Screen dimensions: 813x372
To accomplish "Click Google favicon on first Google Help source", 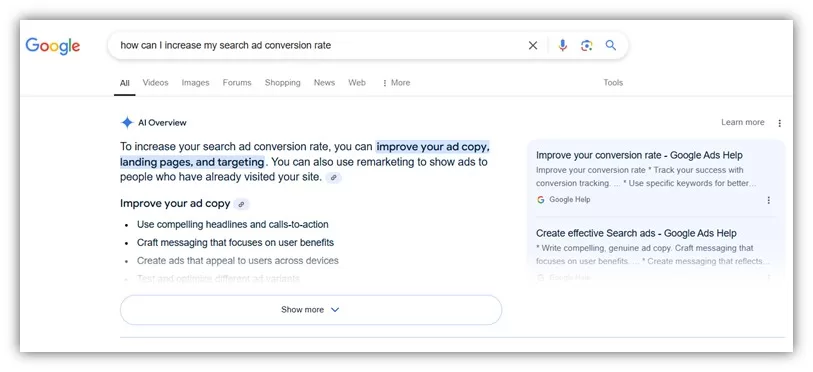I will click(x=541, y=200).
